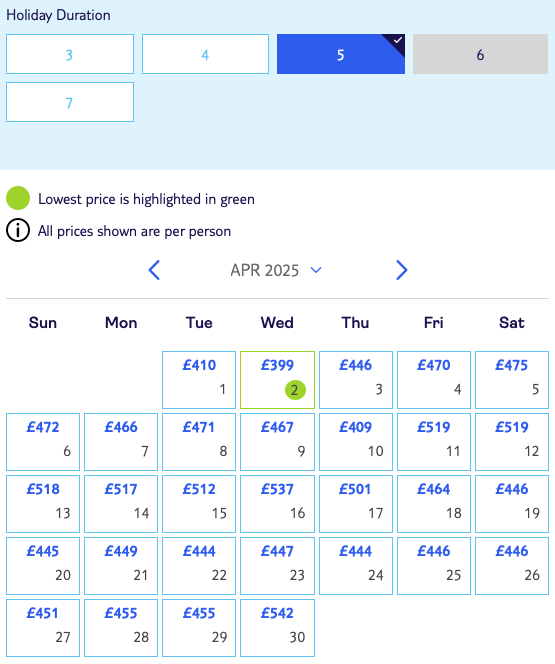Image resolution: width=555 pixels, height=664 pixels.
Task: Choose April 22 priced £444
Action: (199, 566)
